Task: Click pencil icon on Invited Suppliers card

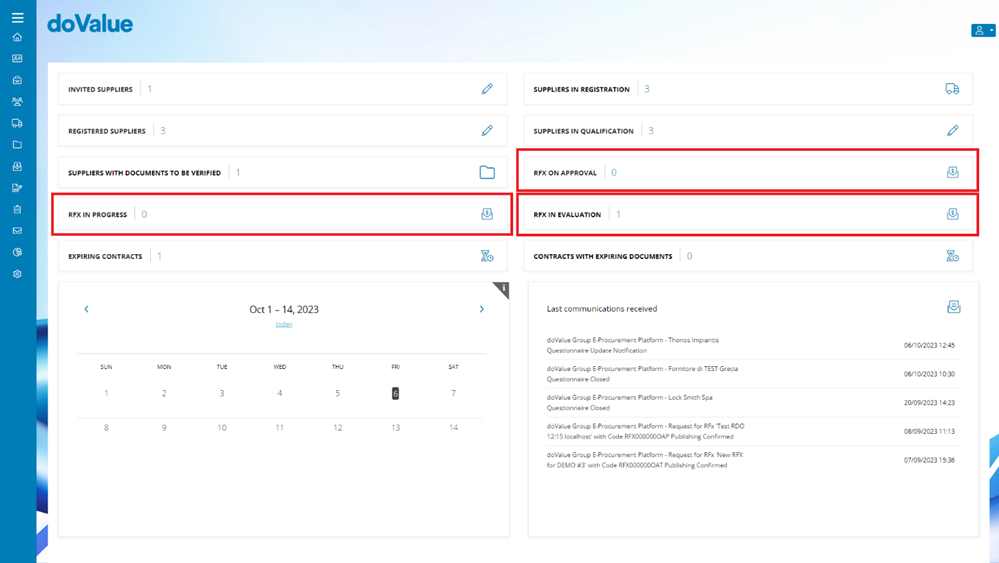Action: pos(487,89)
